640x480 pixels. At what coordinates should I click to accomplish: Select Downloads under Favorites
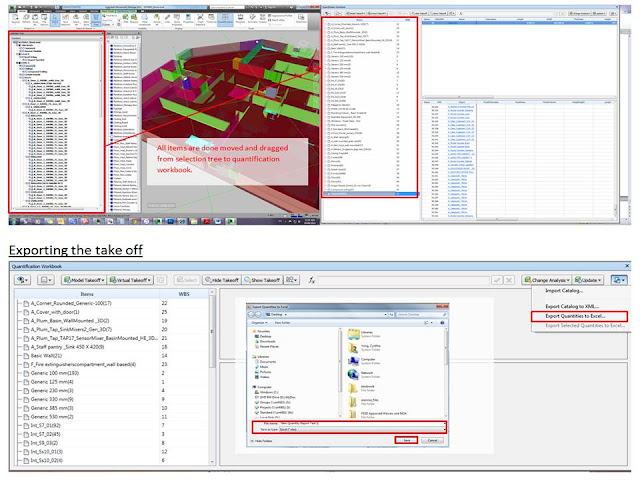click(267, 341)
